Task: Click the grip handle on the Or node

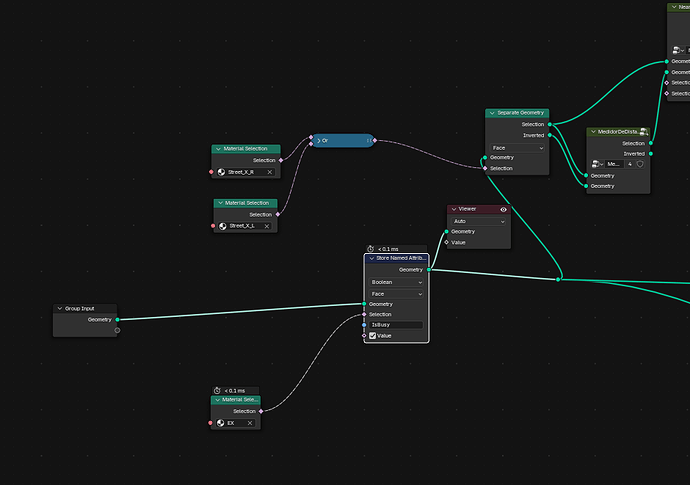Action: click(x=368, y=141)
